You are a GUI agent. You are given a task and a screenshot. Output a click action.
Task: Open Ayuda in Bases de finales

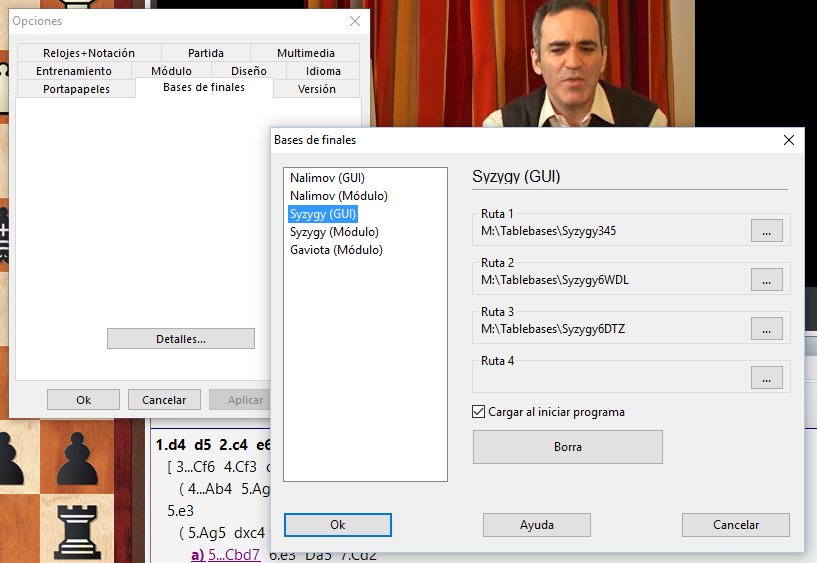(537, 525)
